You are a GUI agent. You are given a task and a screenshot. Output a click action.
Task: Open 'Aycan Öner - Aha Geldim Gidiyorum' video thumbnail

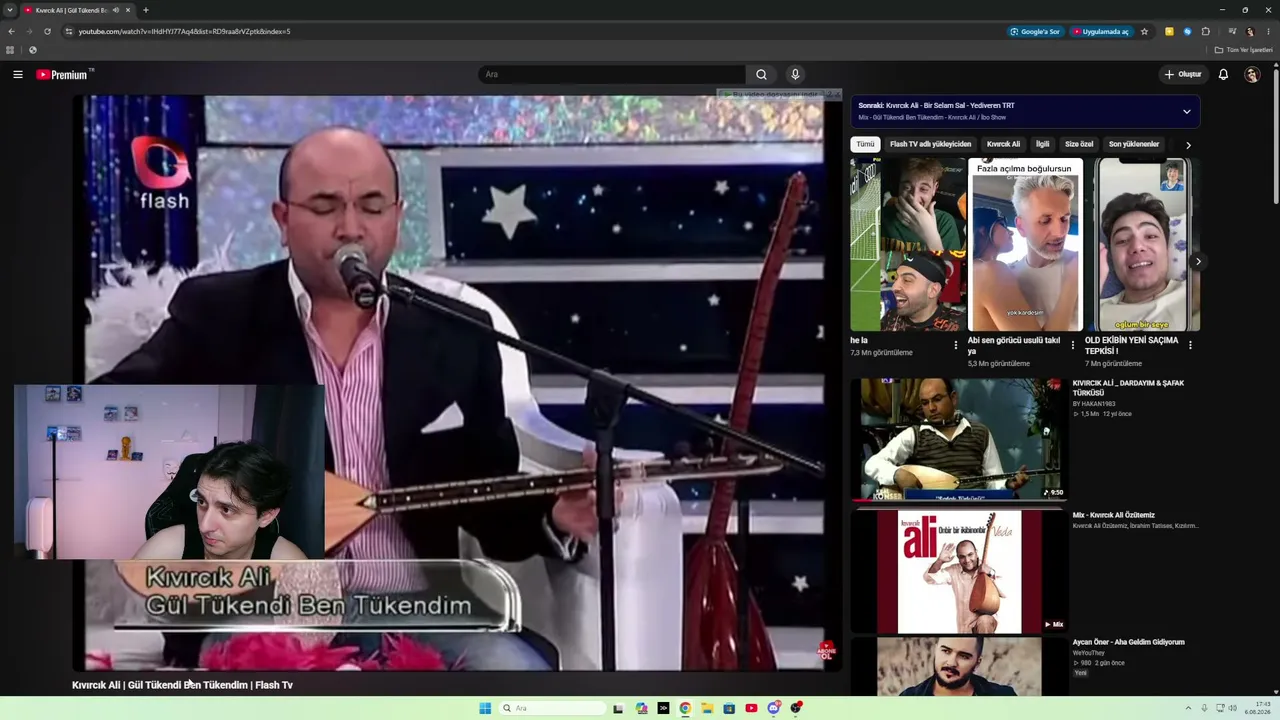958,667
